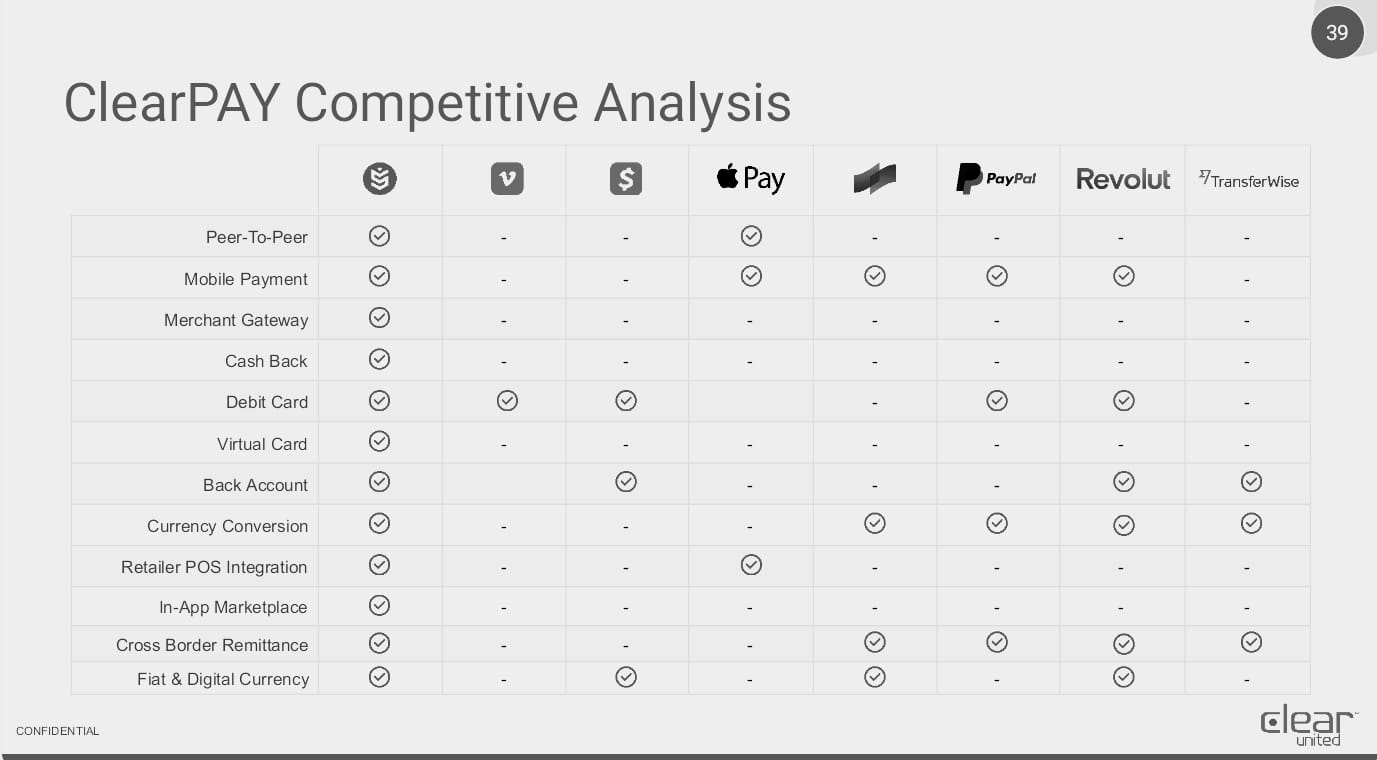Viewport: 1377px width, 760px height.
Task: Click the CONFIDENTIAL footer text
Action: click(58, 731)
